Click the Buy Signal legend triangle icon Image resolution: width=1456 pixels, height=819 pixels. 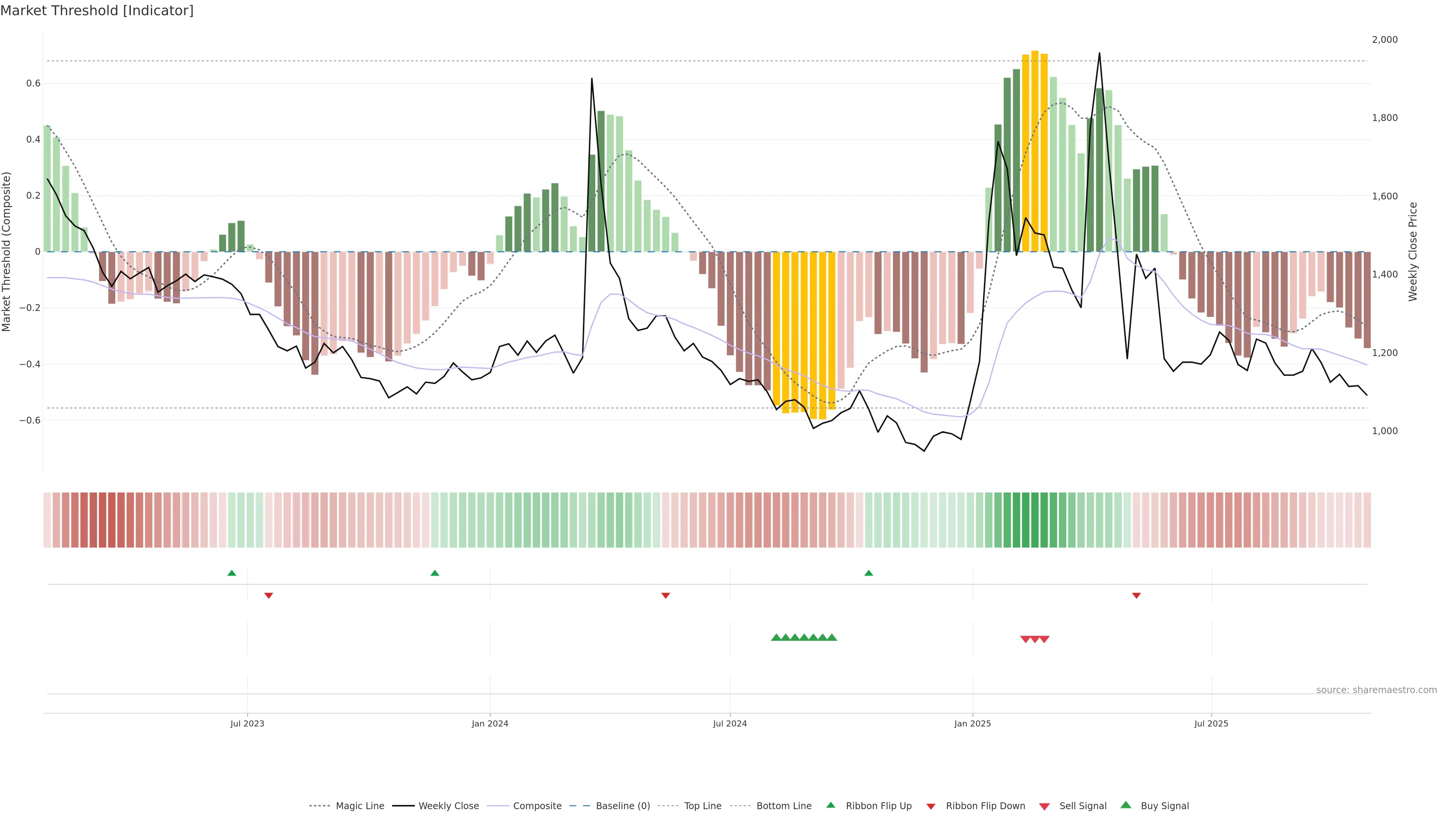pyautogui.click(x=1125, y=805)
